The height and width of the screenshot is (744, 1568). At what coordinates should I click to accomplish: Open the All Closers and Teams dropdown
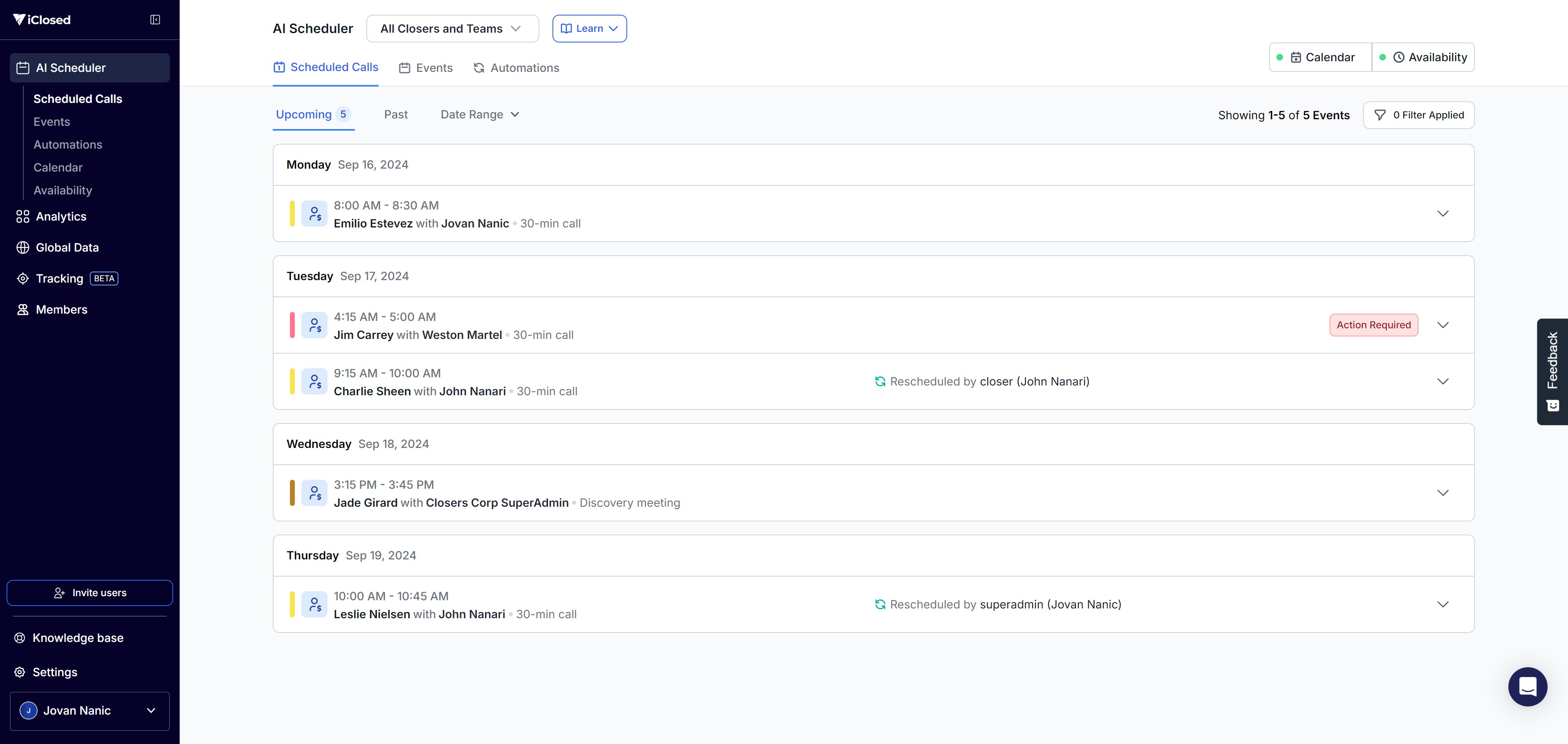452,29
